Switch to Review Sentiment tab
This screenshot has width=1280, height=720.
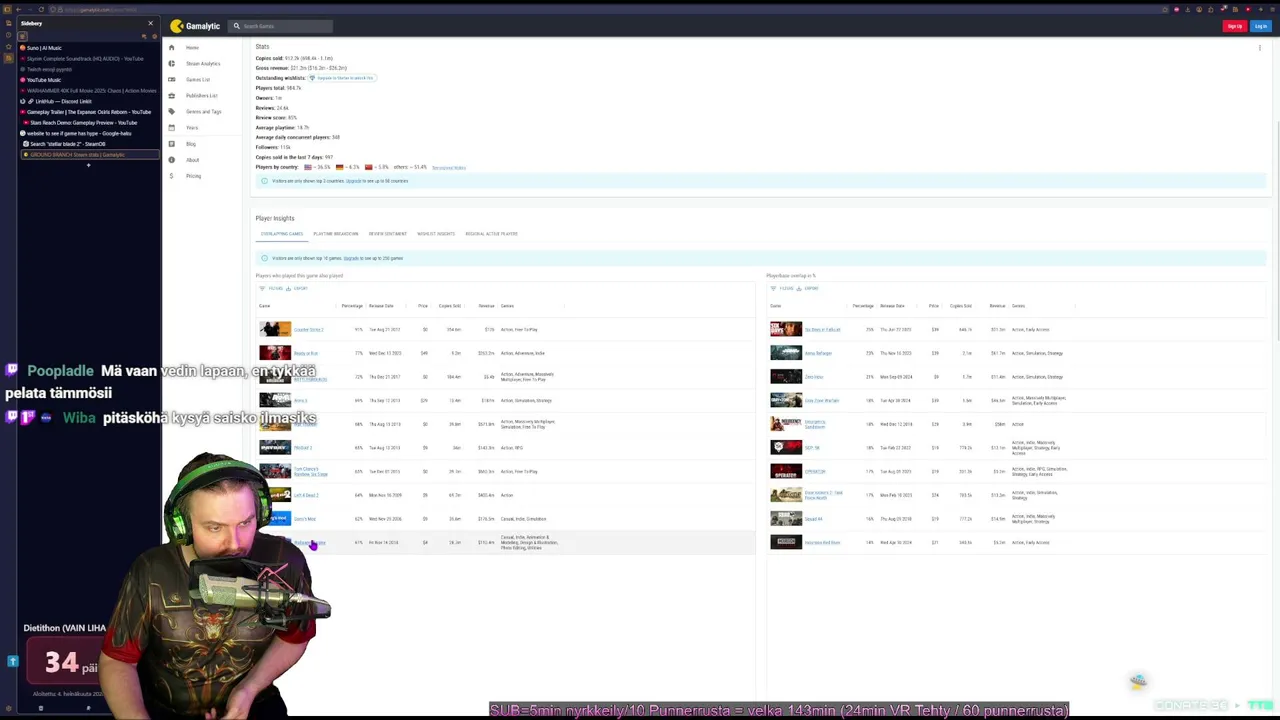pos(388,234)
